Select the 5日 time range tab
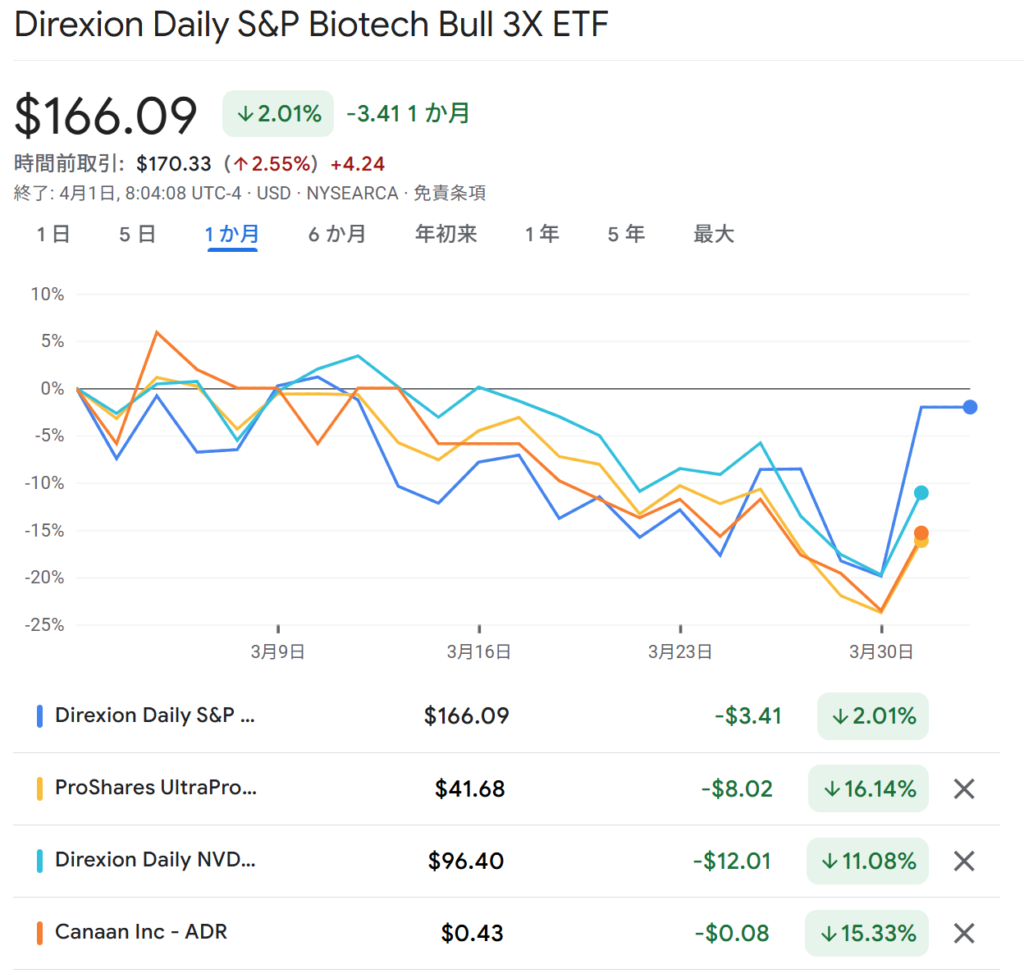Screen dimensions: 1024x978 (137, 235)
